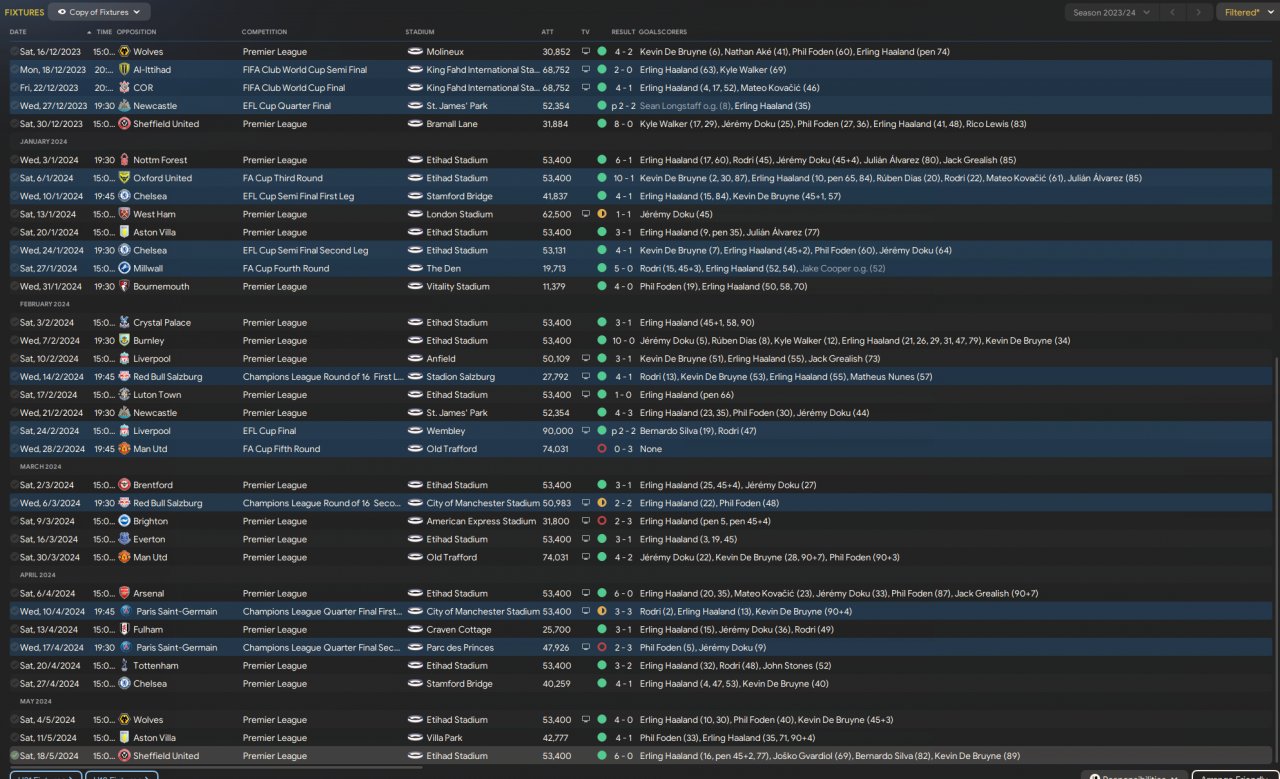Click the vertical scrollbar on the fixtures list
1280x779 pixels.
[1276, 560]
